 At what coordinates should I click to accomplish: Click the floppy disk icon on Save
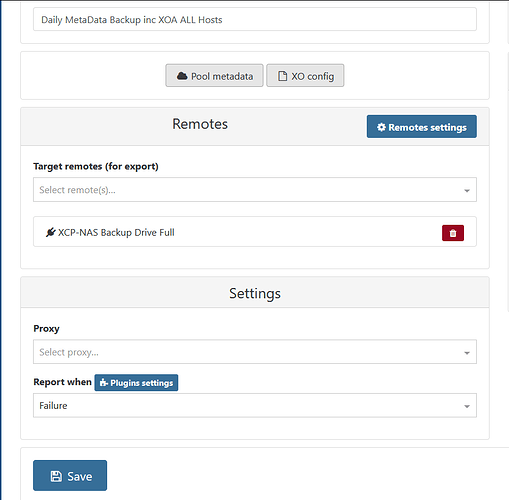56,476
